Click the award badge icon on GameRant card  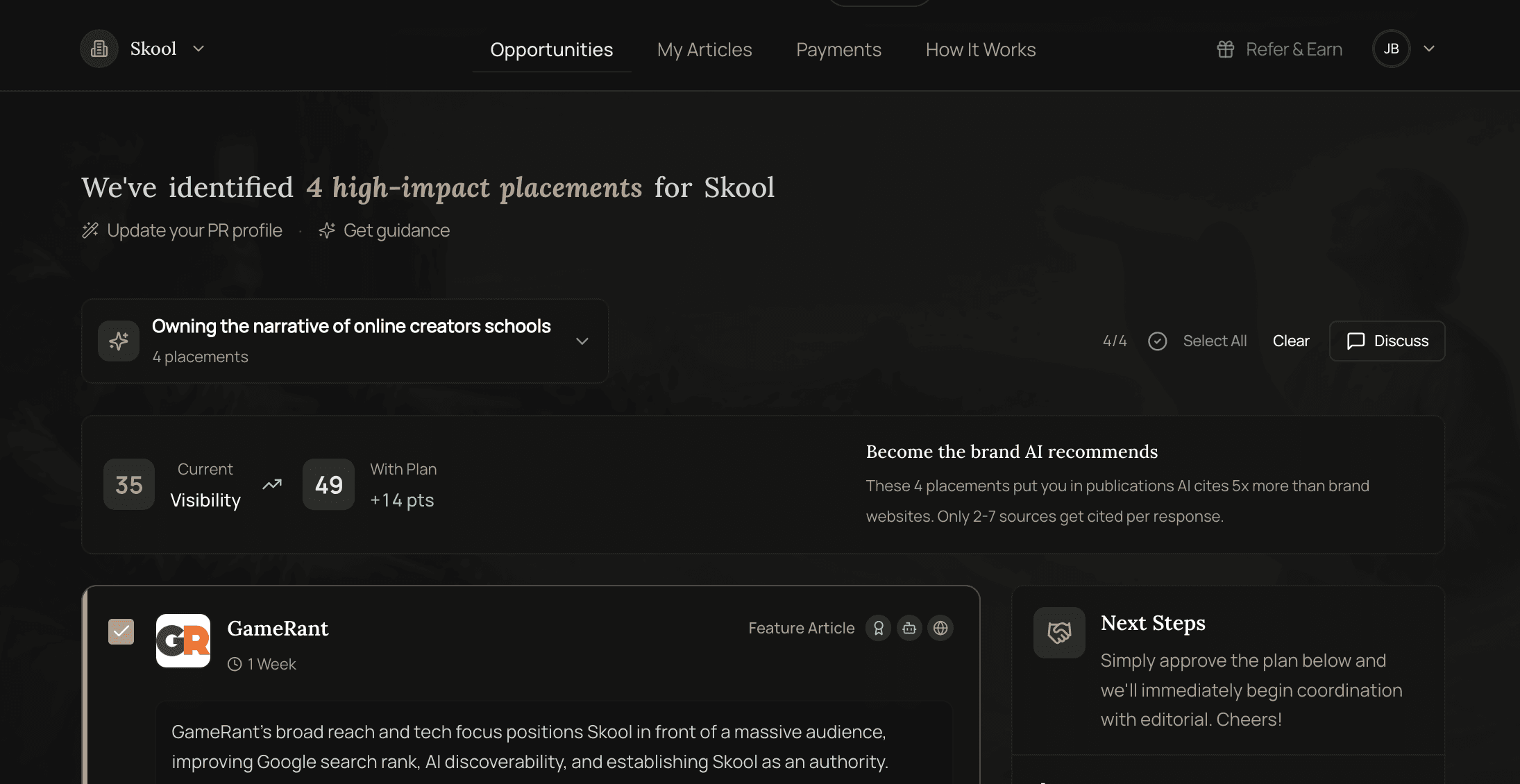878,628
